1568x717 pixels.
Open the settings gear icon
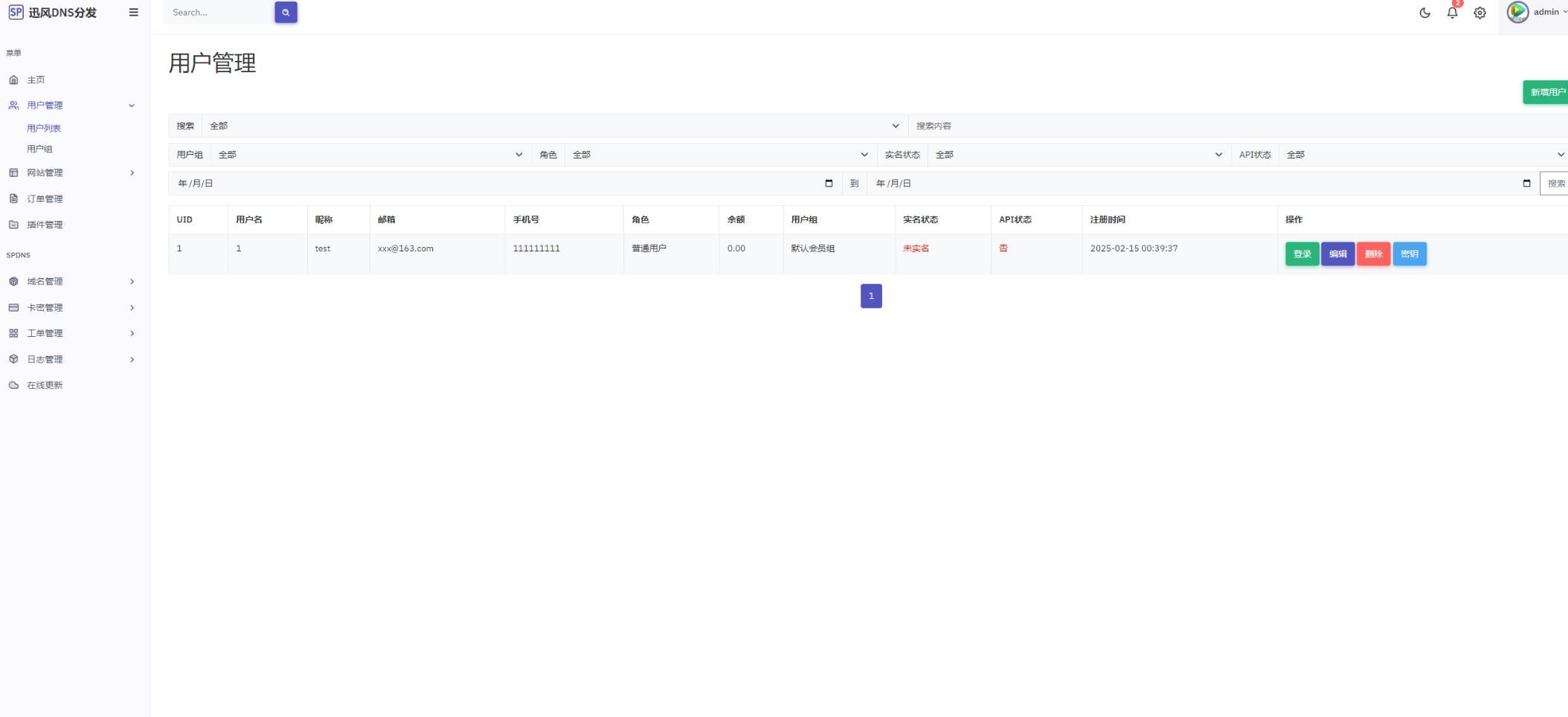[1479, 13]
